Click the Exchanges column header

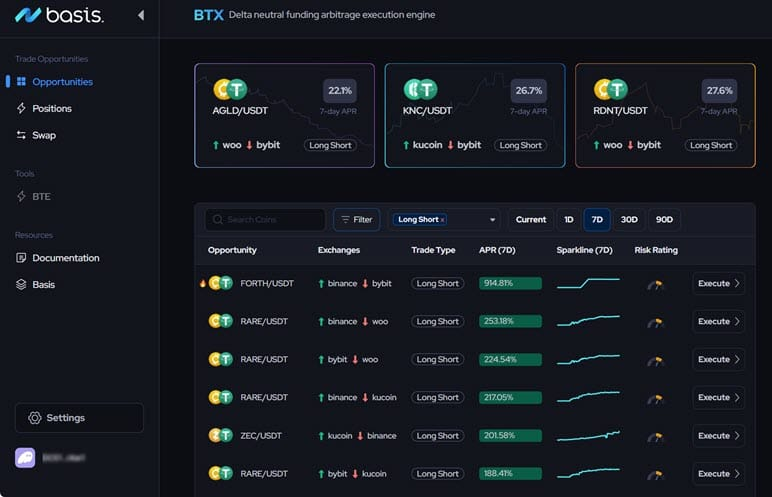[x=339, y=250]
